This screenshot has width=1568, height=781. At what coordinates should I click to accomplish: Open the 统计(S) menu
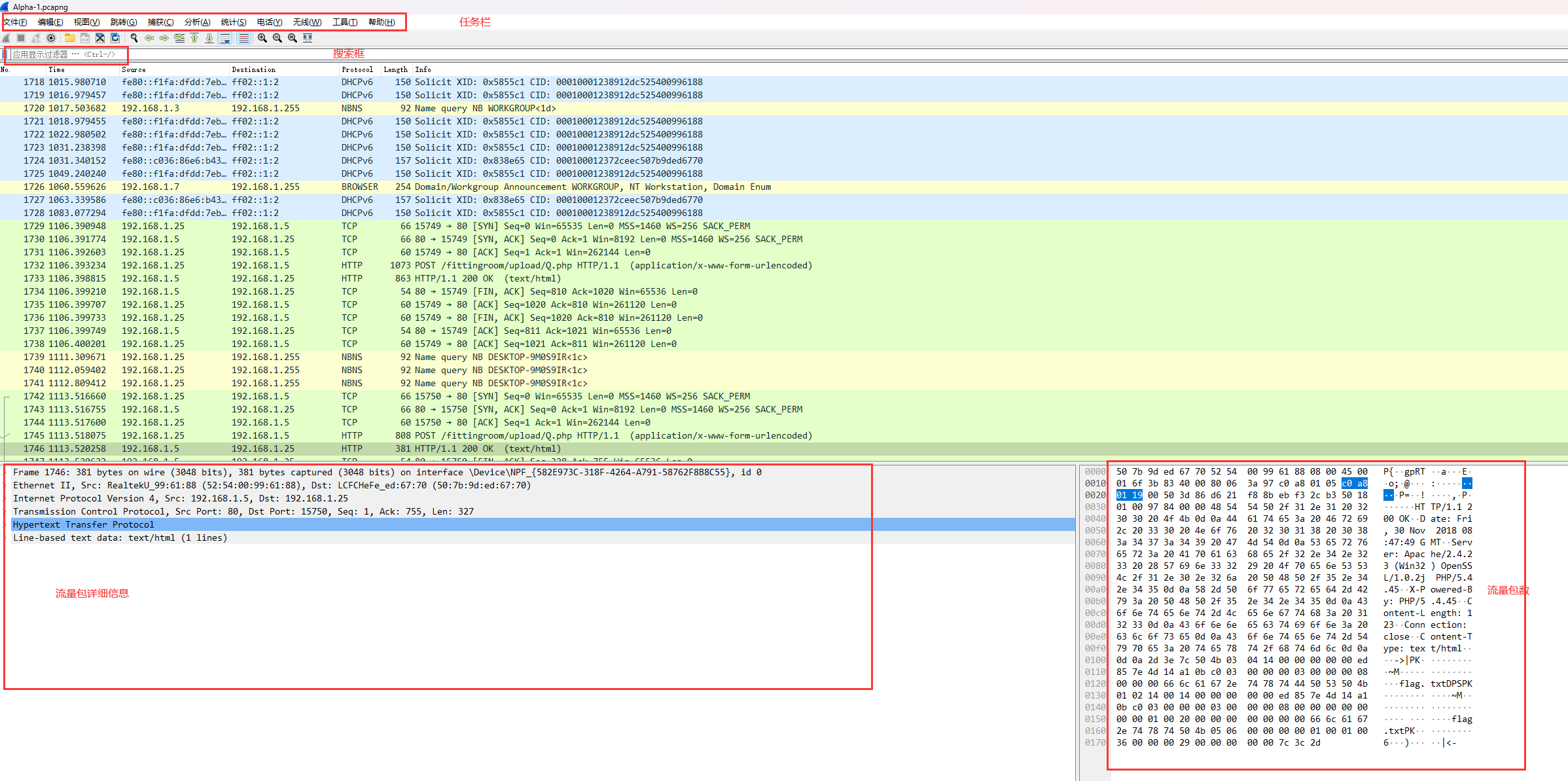[x=234, y=22]
